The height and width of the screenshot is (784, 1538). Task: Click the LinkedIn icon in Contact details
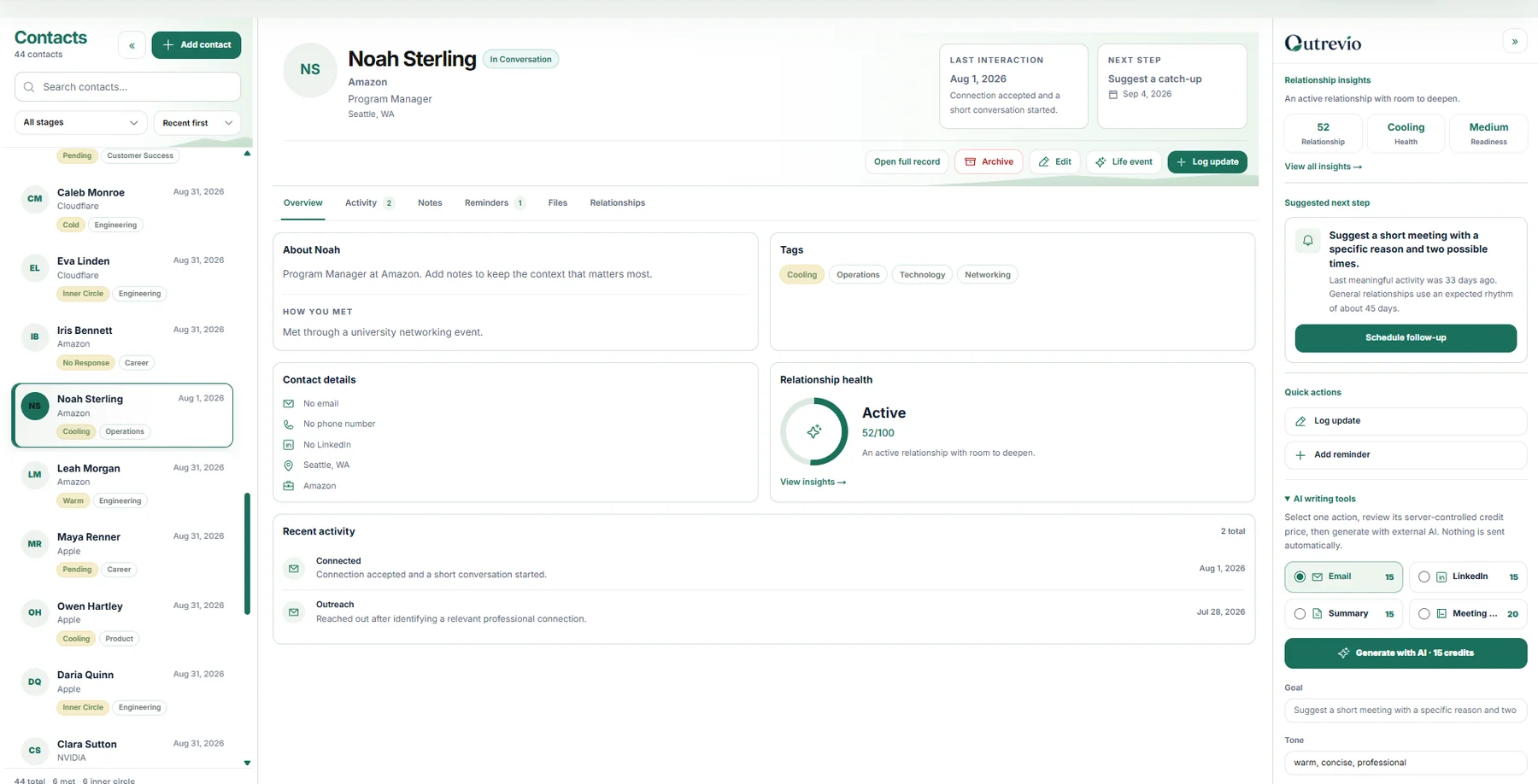coord(289,445)
